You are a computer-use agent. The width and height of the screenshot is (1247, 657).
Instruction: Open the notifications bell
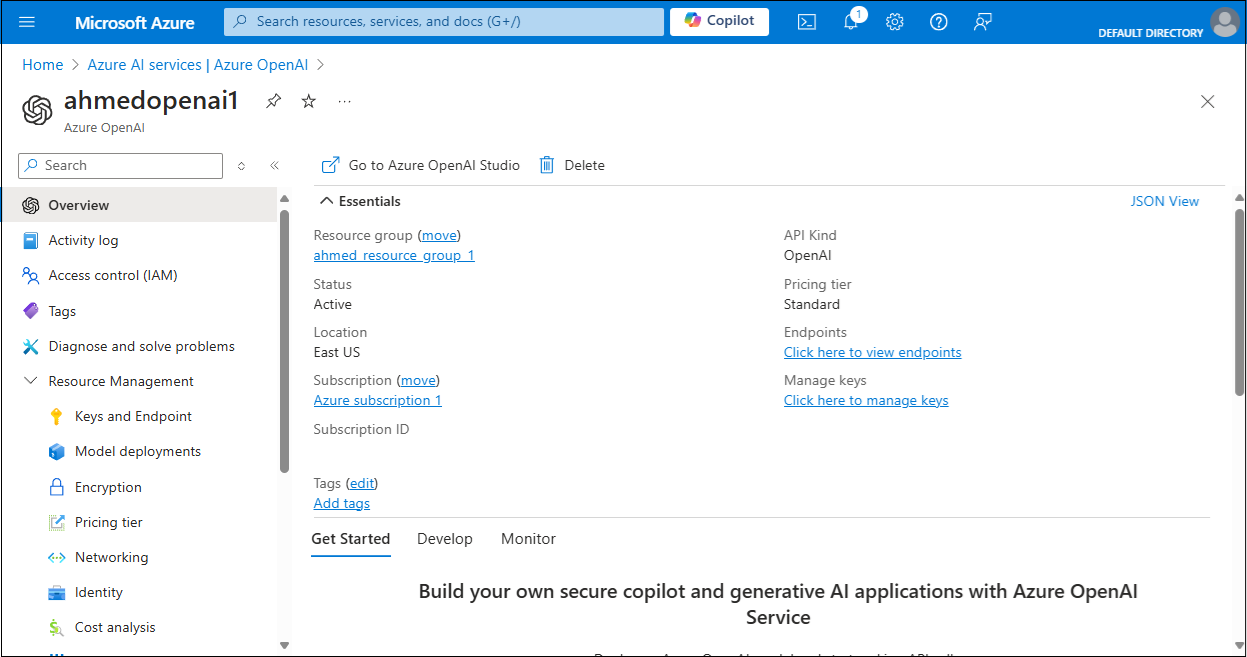pyautogui.click(x=851, y=22)
